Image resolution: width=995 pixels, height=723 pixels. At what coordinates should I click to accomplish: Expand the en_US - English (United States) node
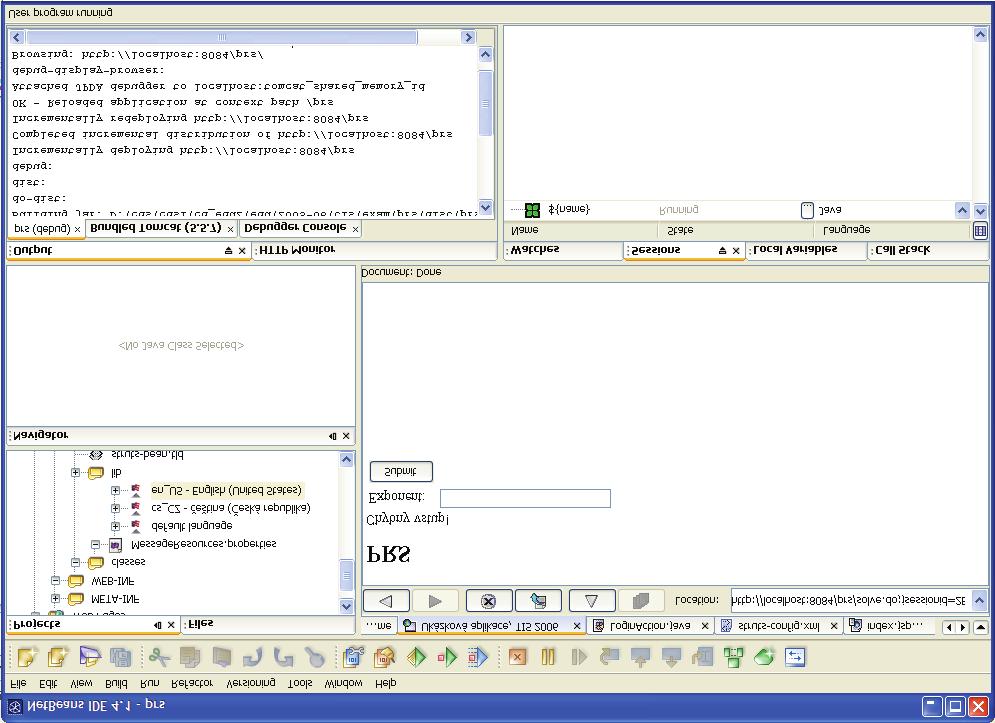click(x=115, y=490)
